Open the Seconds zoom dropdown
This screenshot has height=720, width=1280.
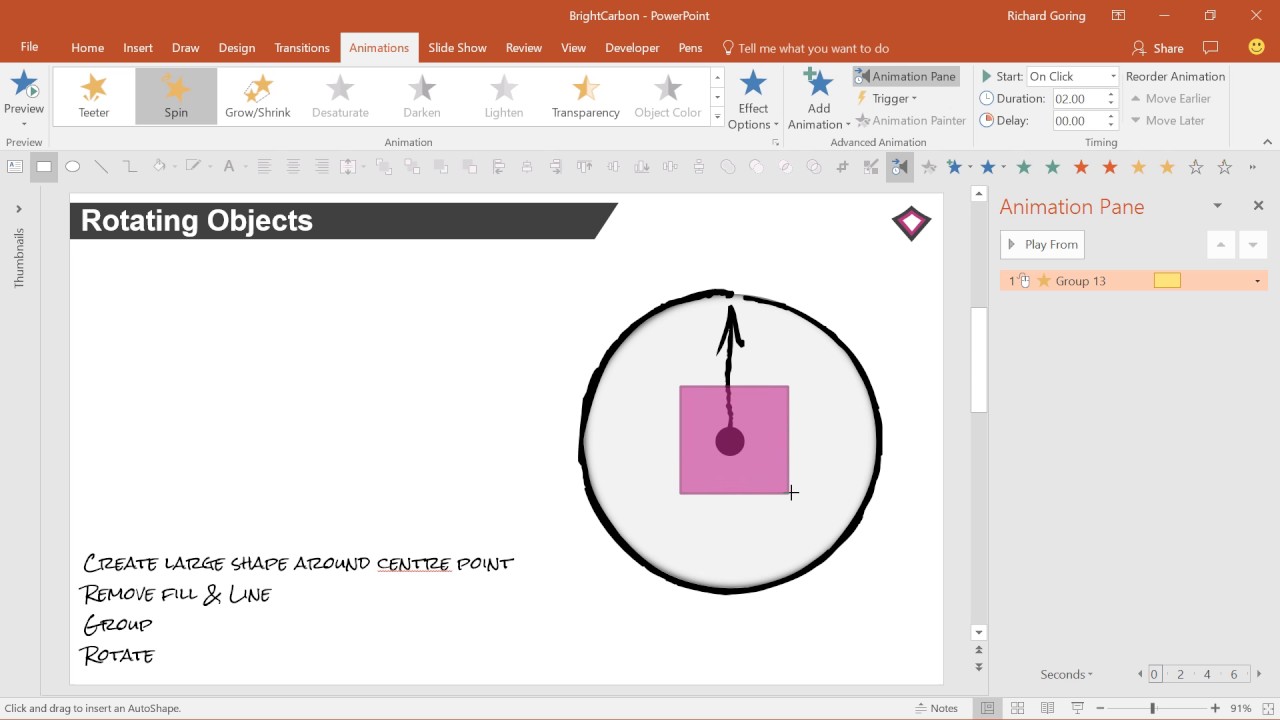(1066, 674)
